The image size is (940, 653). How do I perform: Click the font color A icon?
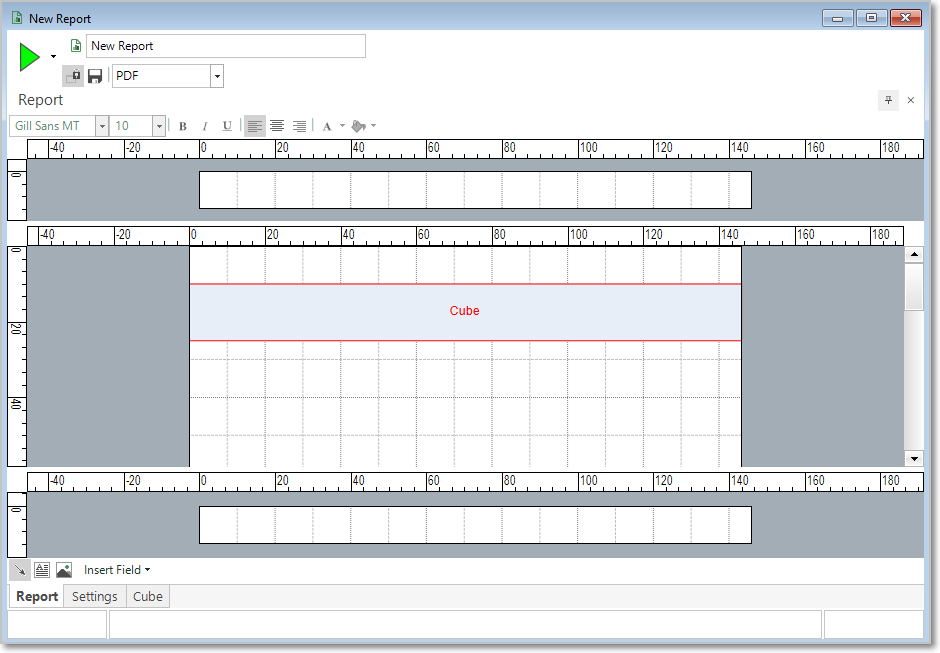tap(327, 126)
